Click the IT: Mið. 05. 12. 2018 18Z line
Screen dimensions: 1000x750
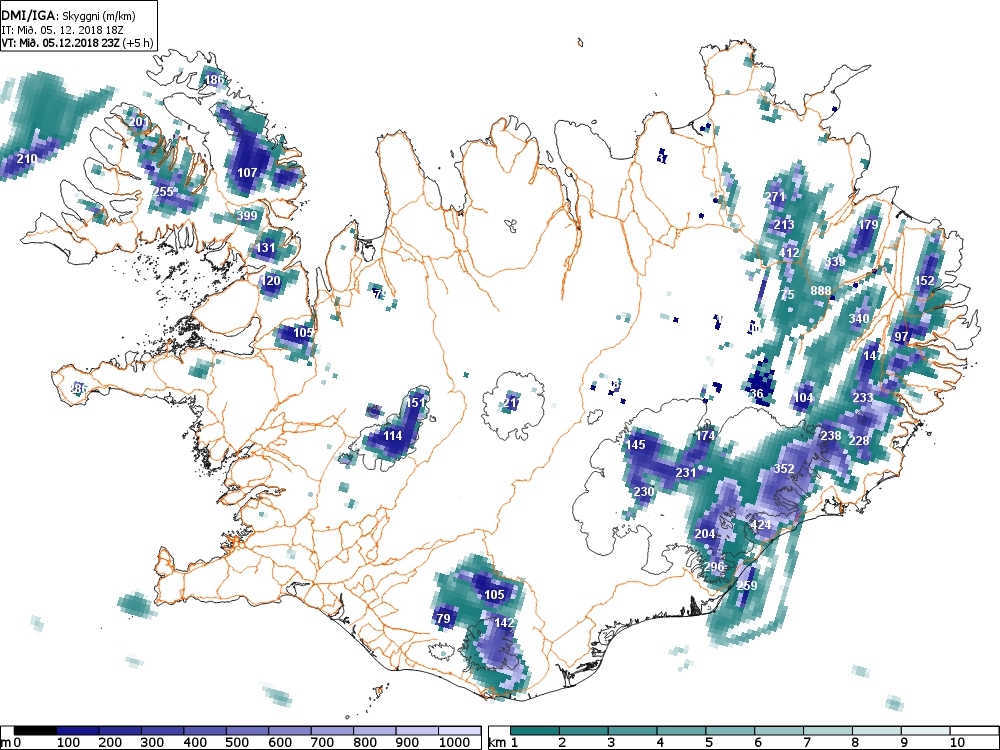tap(61, 30)
